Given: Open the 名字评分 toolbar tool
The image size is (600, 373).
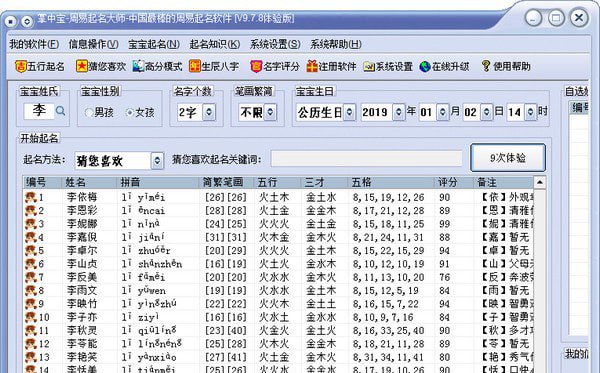Looking at the screenshot, I should point(275,67).
